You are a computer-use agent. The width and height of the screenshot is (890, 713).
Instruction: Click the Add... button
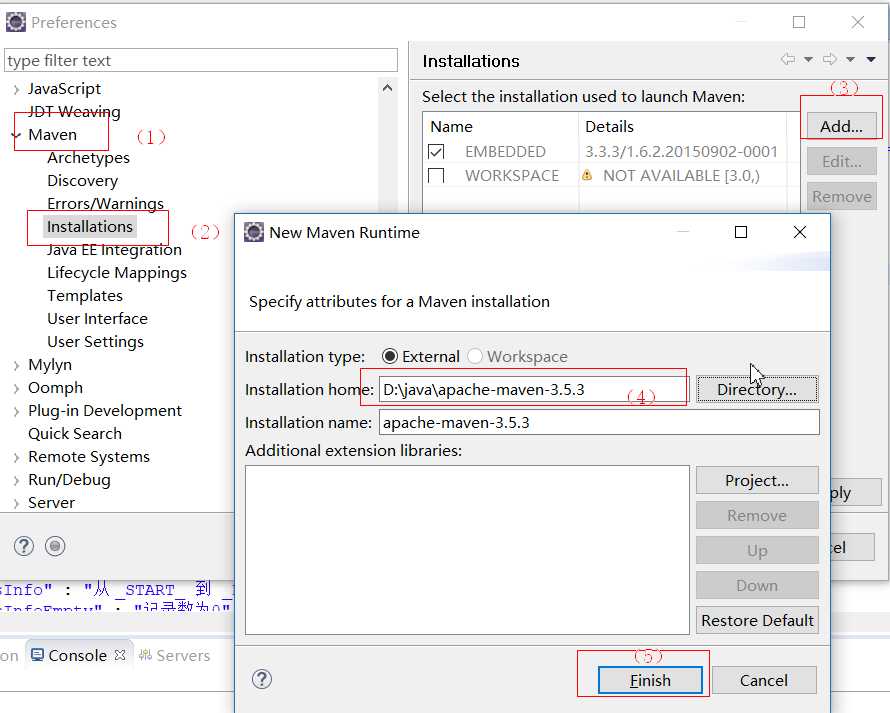tap(841, 126)
